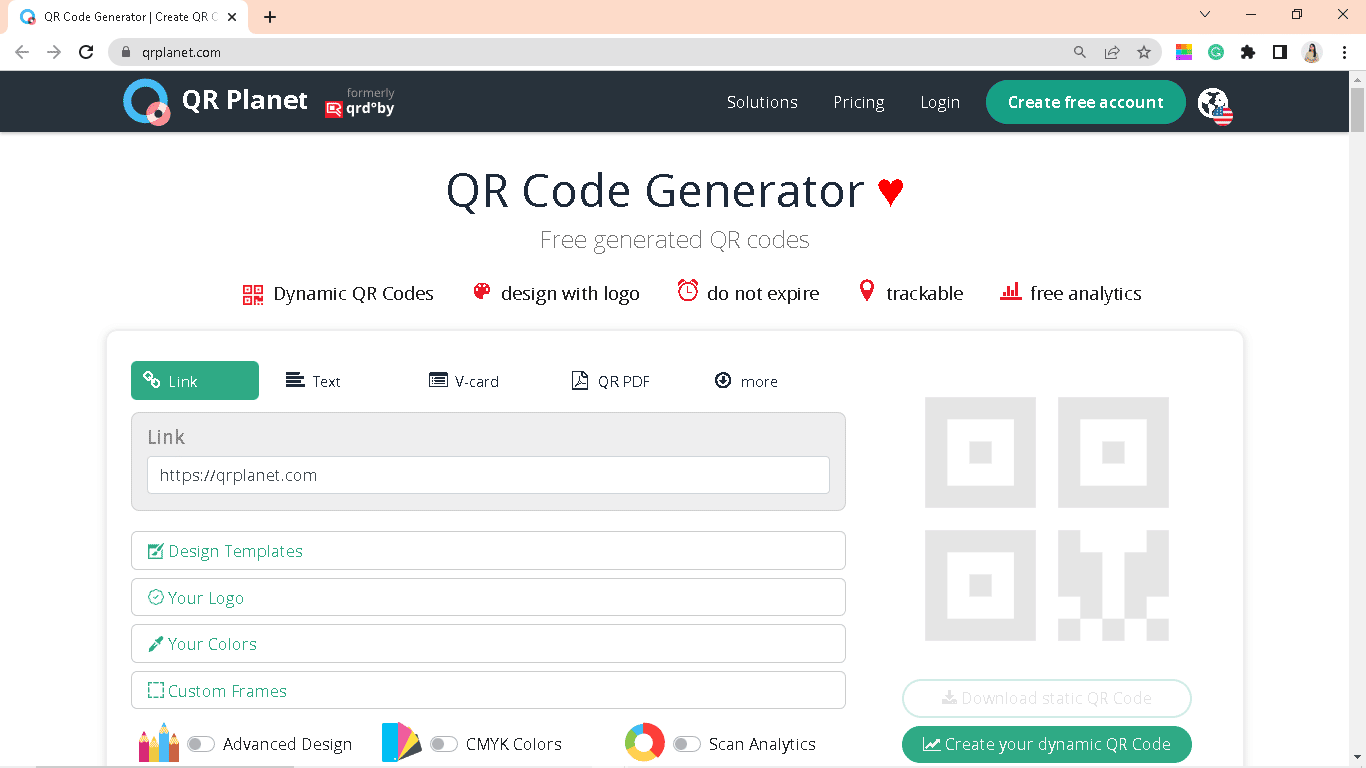Image resolution: width=1366 pixels, height=768 pixels.
Task: Click the colorful grid extension icon
Action: (x=1184, y=52)
